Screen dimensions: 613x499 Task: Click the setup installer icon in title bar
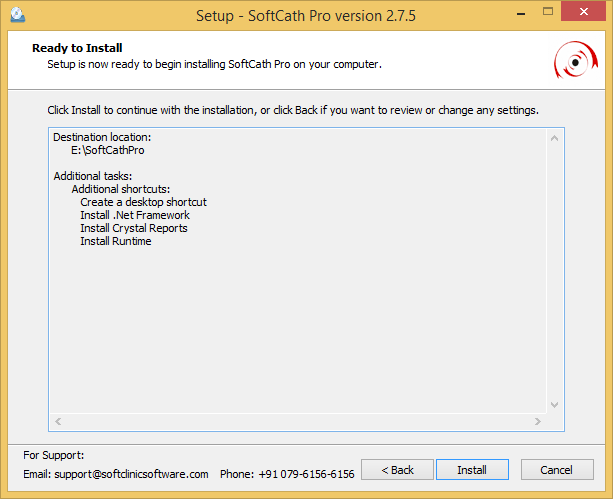tap(17, 16)
